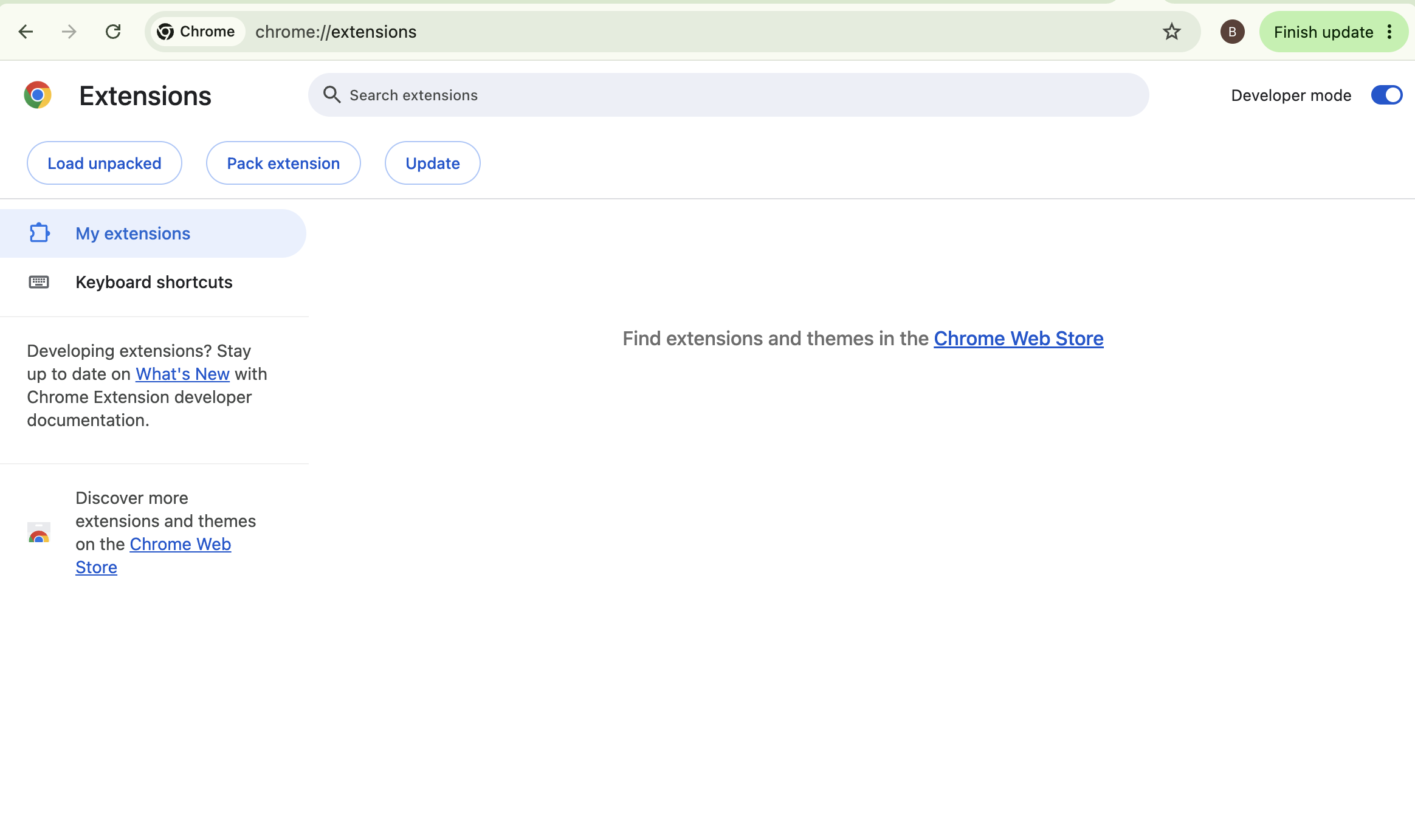
Task: Click the My extensions puzzle icon
Action: [x=40, y=233]
